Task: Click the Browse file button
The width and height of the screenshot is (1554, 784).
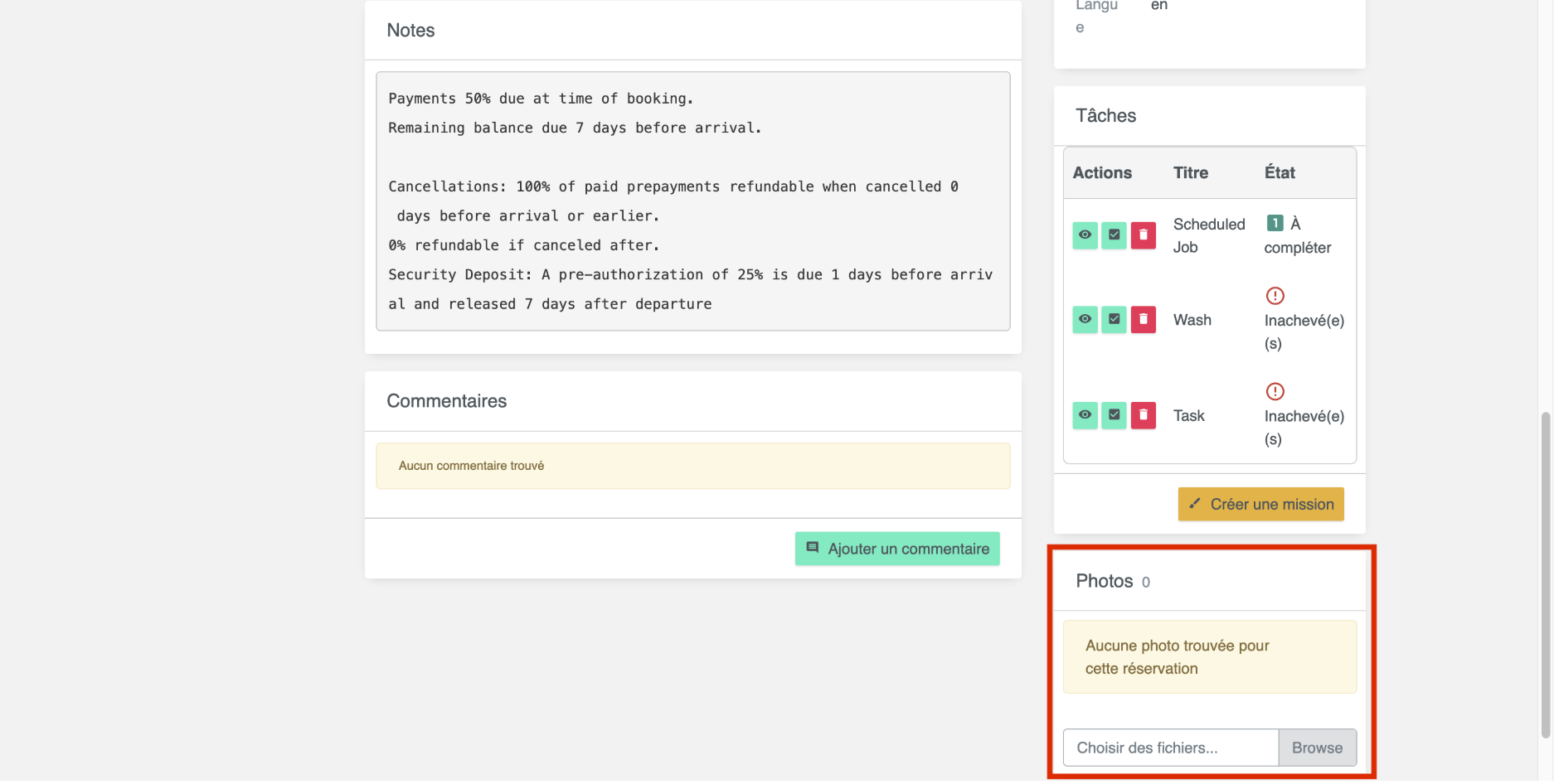Action: click(x=1317, y=748)
